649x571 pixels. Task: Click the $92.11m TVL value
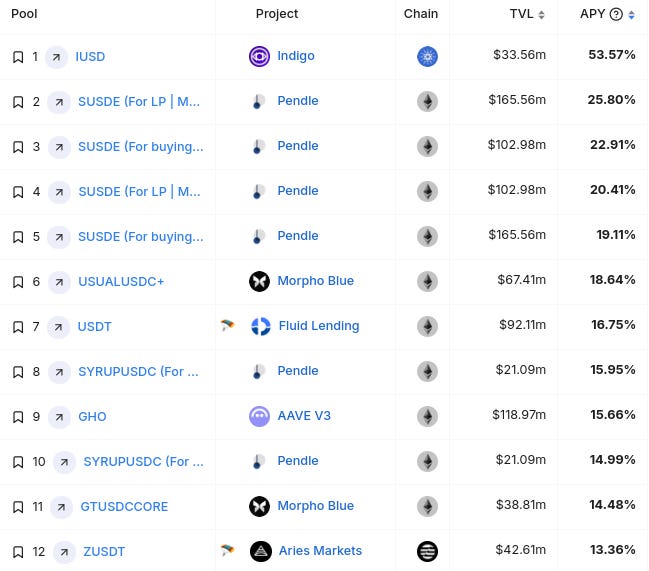[523, 325]
